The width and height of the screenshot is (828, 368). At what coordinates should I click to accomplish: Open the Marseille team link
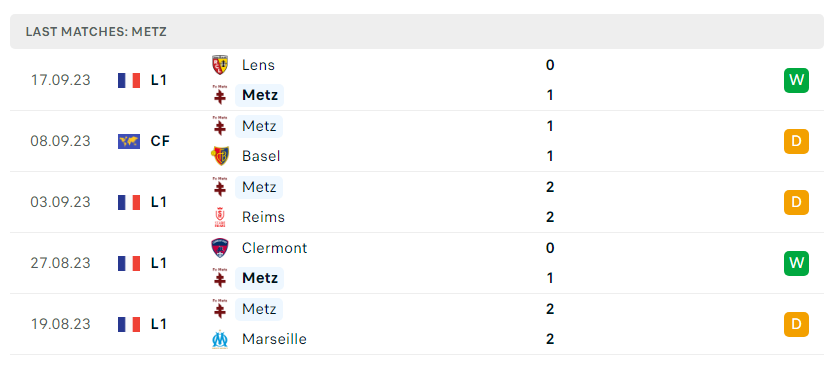coord(274,339)
